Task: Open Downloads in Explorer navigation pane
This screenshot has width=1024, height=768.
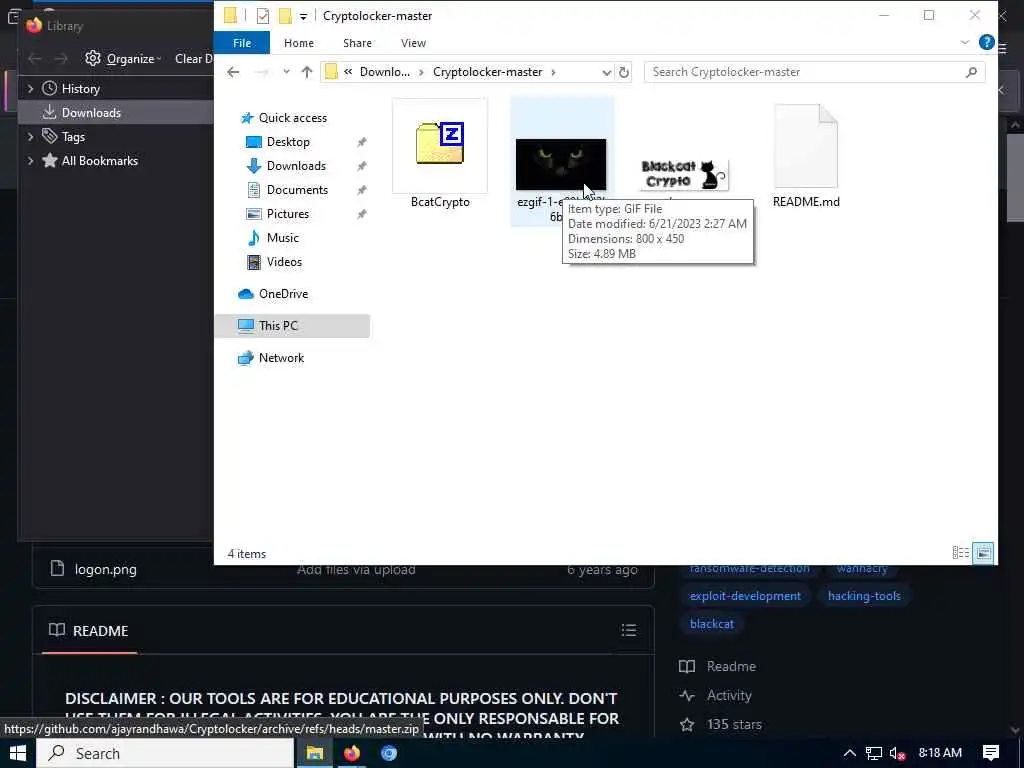Action: [296, 166]
